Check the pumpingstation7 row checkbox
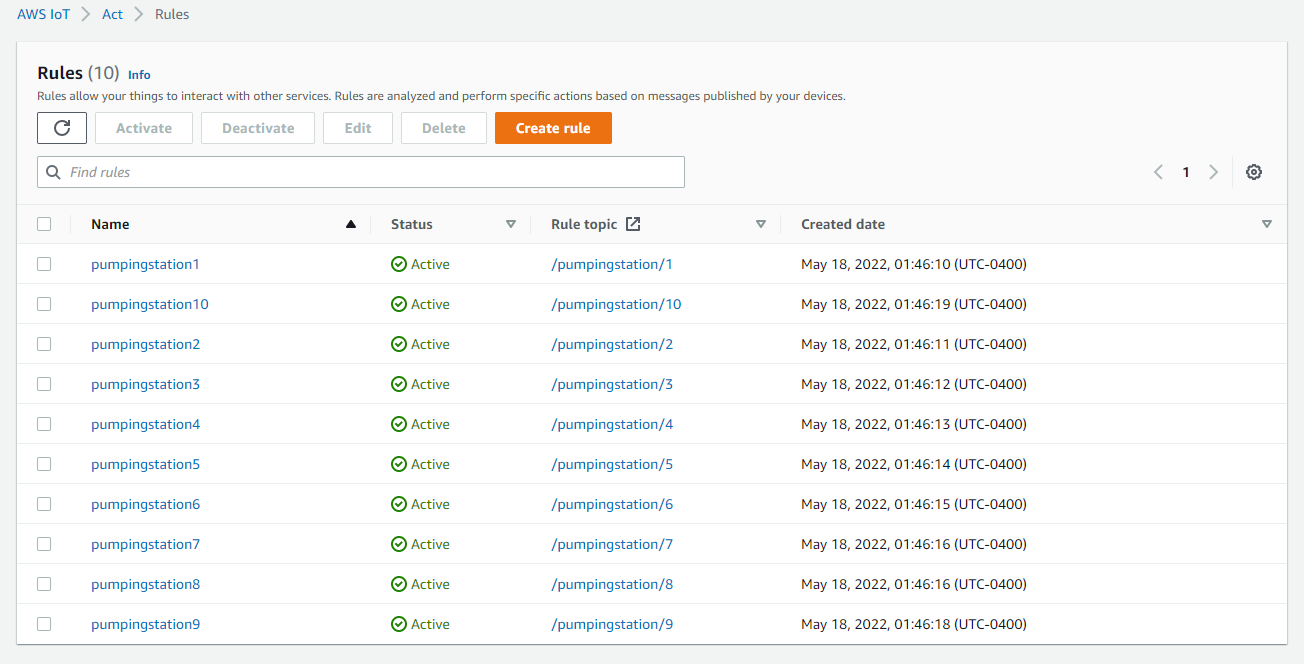Screen dimensions: 1304x664 point(44,544)
